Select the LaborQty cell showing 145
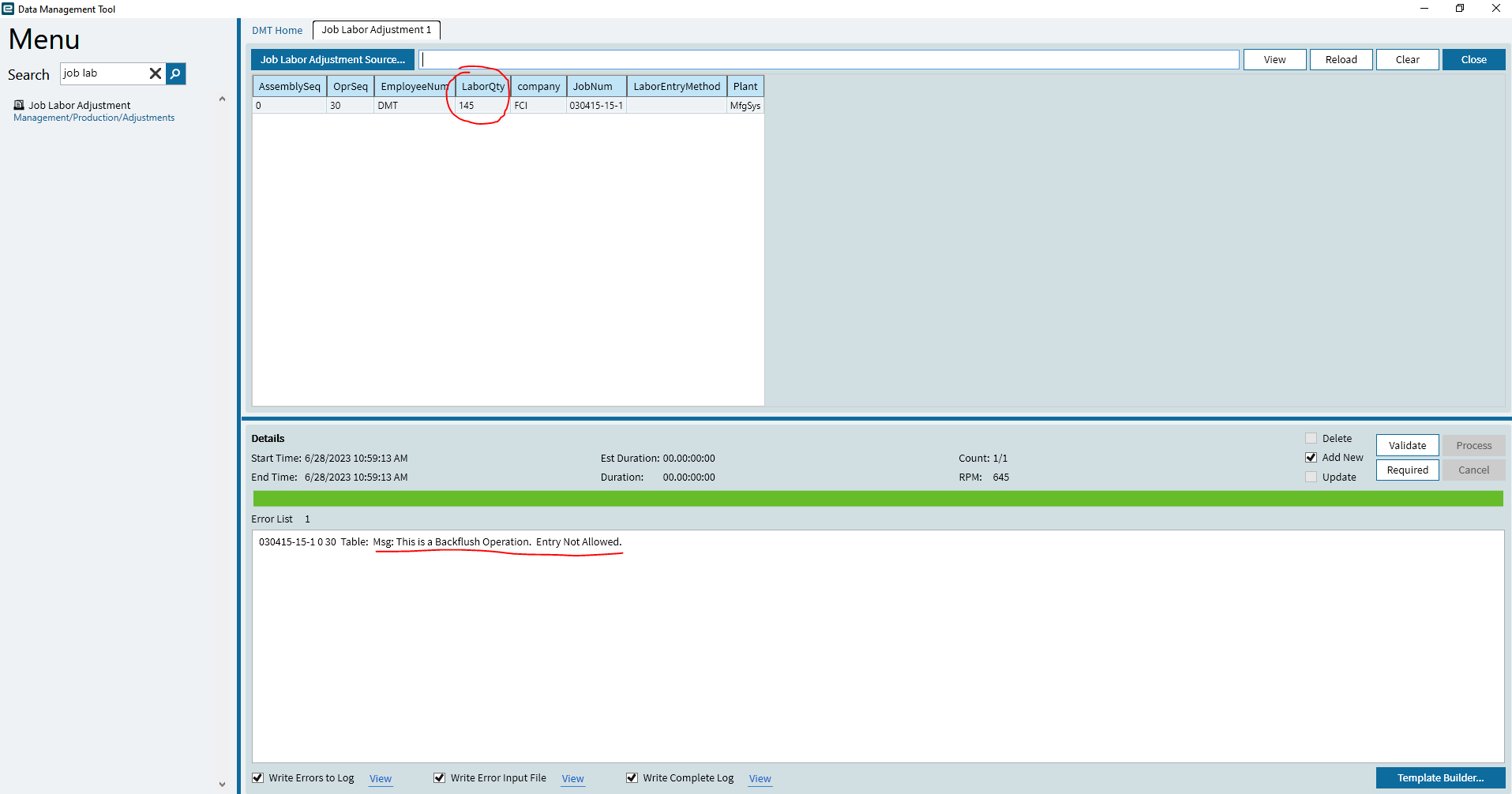Screen dimensions: 1512x794 point(482,106)
